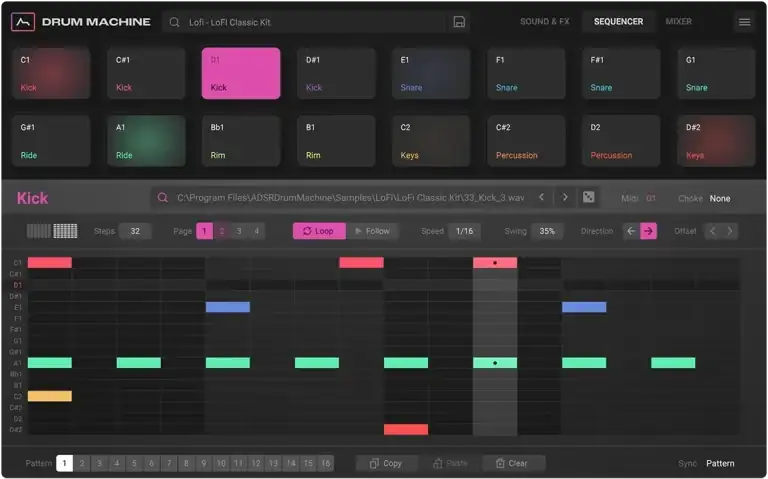The image size is (768, 479).
Task: Paste the copied pattern
Action: [450, 463]
